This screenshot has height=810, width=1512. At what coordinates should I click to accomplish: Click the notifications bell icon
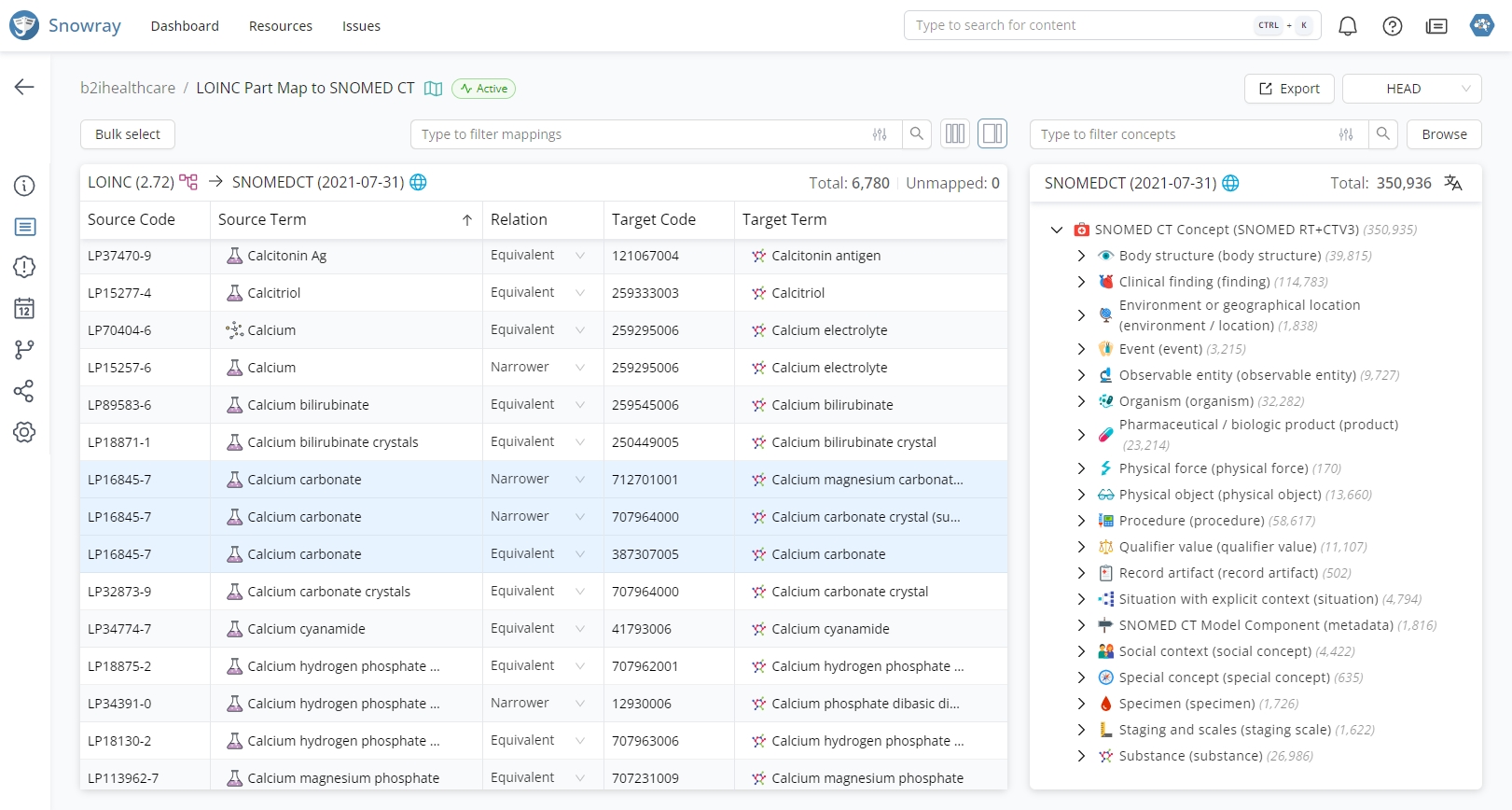click(1348, 26)
